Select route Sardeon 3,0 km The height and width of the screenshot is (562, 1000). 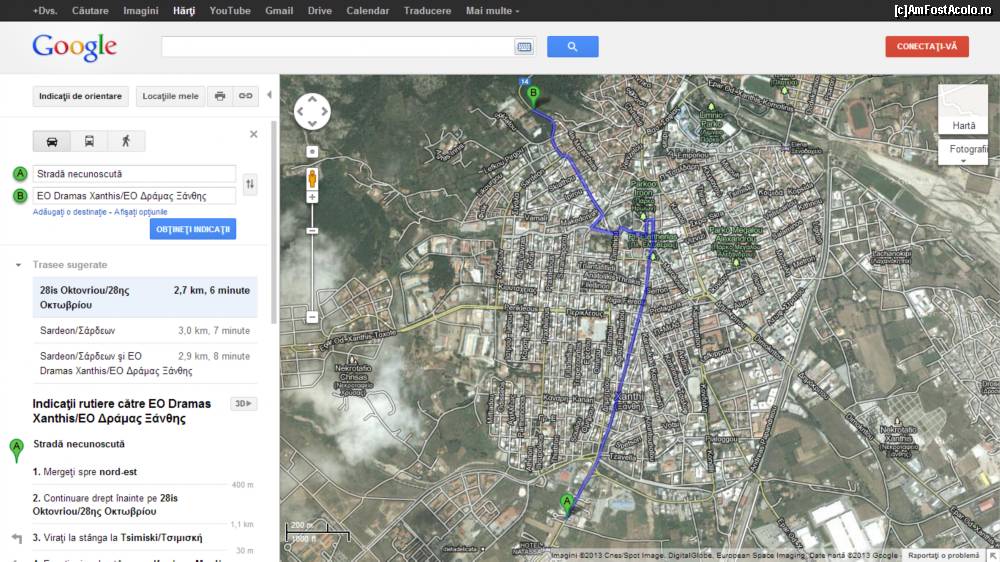tap(145, 330)
